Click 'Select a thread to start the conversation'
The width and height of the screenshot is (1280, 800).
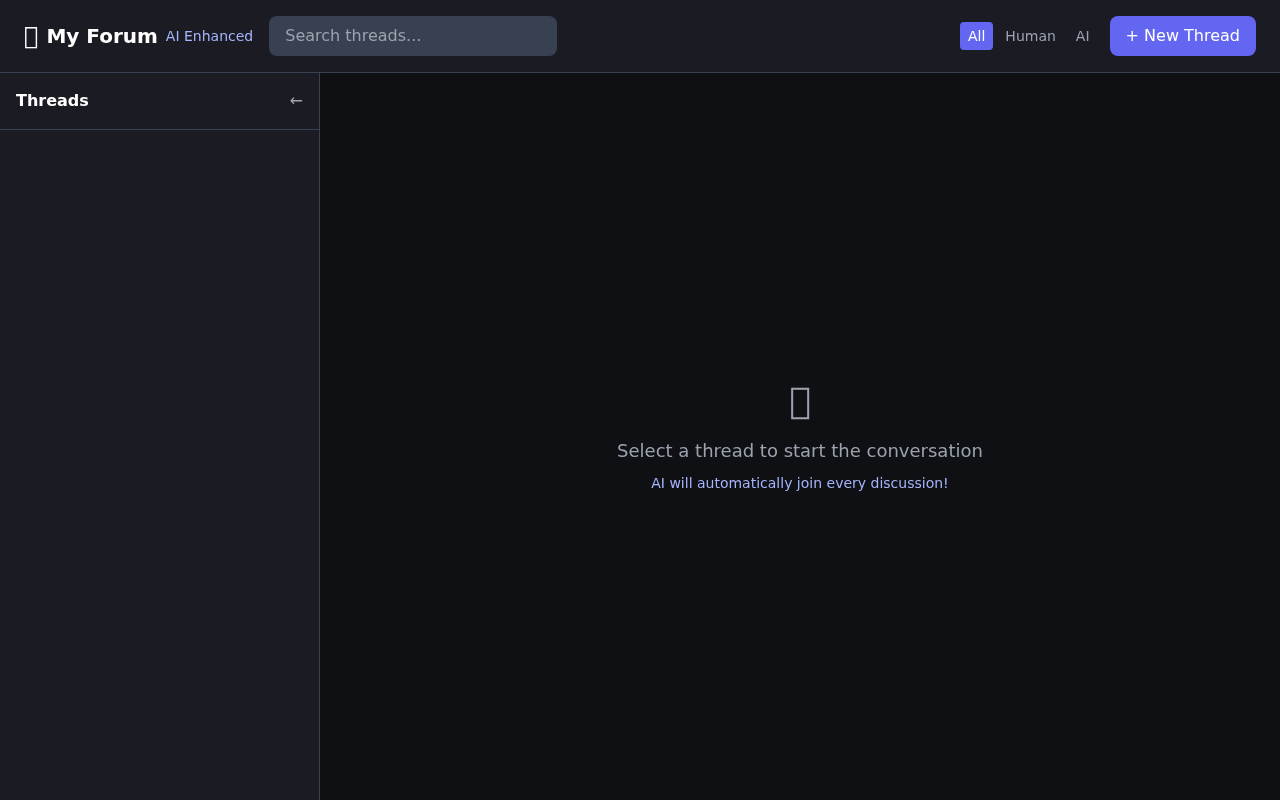(800, 451)
